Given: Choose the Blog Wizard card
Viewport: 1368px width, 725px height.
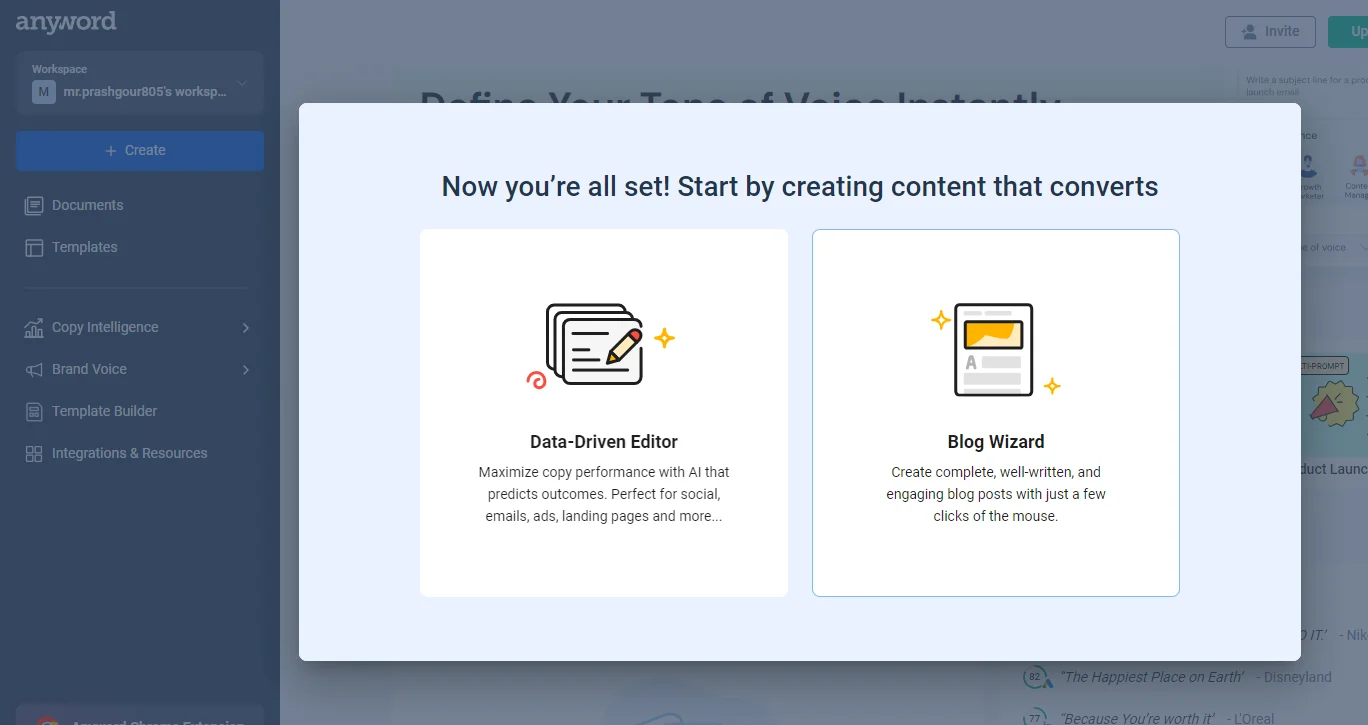Looking at the screenshot, I should coord(996,413).
